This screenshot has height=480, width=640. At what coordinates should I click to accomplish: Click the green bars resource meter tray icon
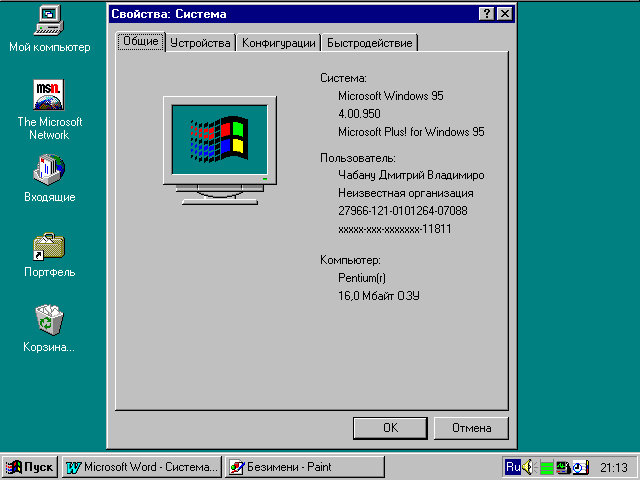point(546,467)
